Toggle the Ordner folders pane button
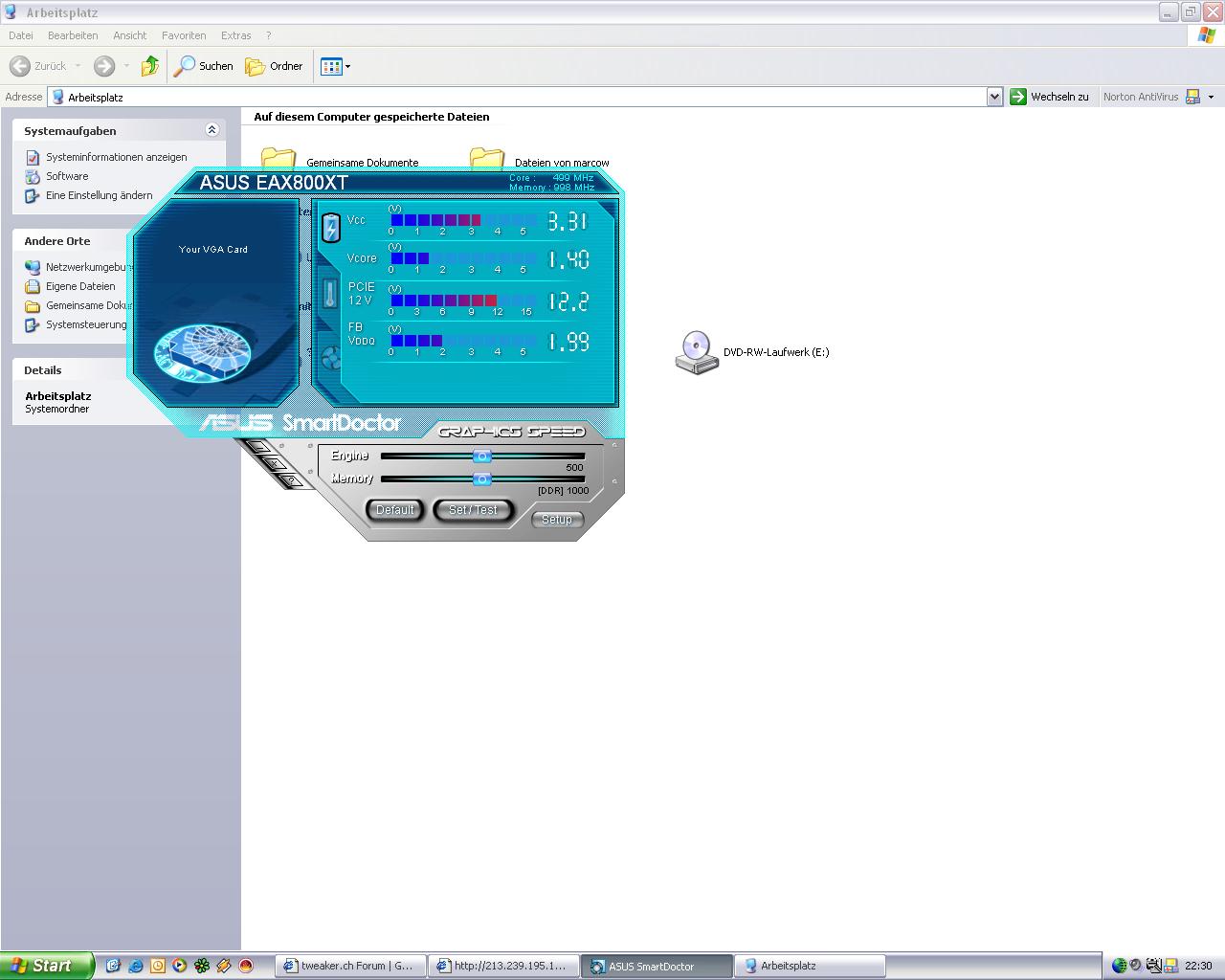The width and height of the screenshot is (1225, 980). point(274,66)
